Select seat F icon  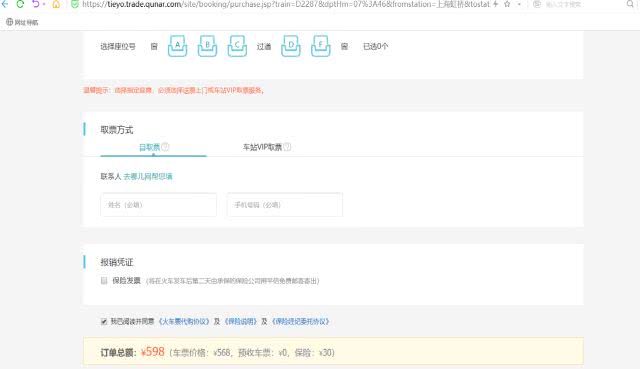(x=321, y=46)
